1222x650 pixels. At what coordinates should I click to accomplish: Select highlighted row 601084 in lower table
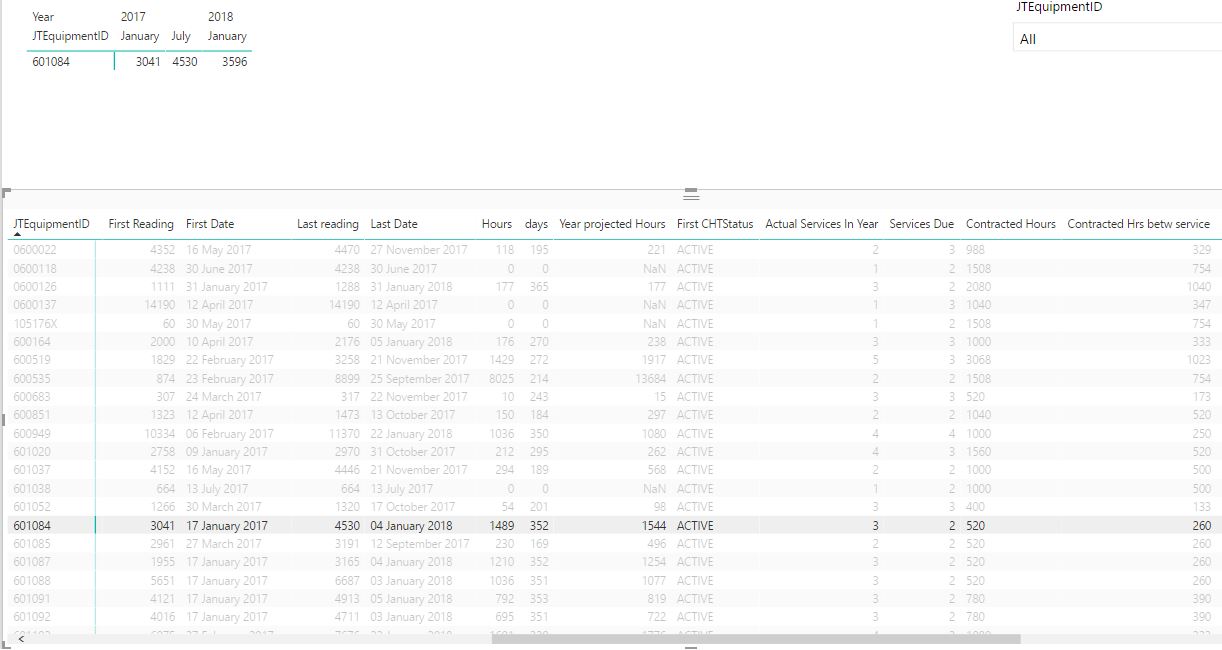click(612, 525)
